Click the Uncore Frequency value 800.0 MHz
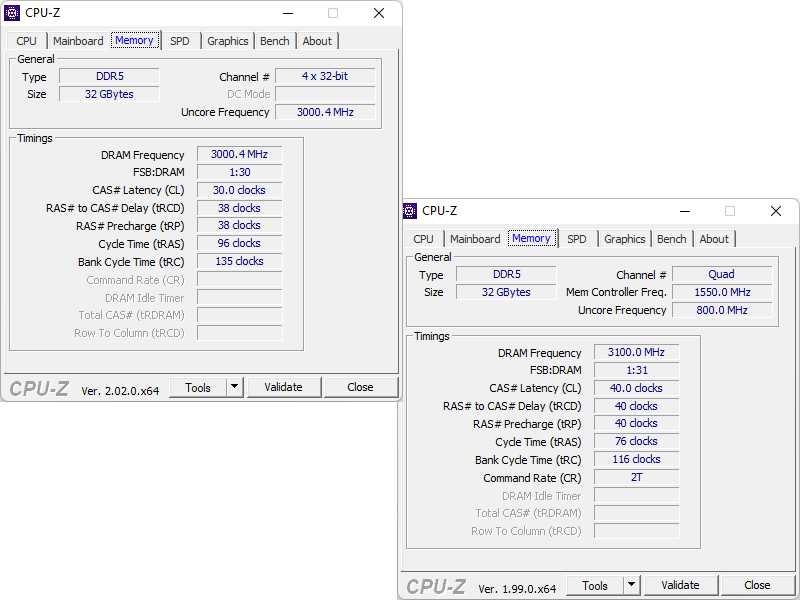Screen dimensions: 800x600 722,310
